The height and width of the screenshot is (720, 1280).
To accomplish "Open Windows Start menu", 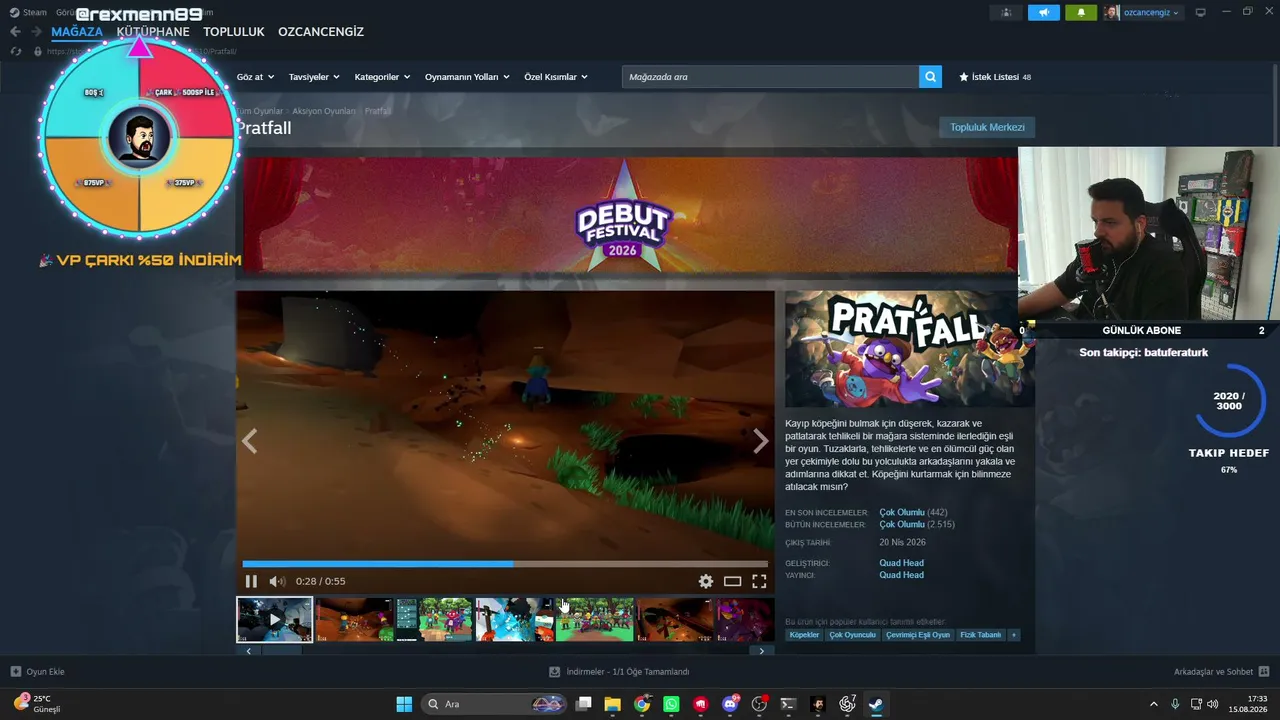I will click(404, 704).
